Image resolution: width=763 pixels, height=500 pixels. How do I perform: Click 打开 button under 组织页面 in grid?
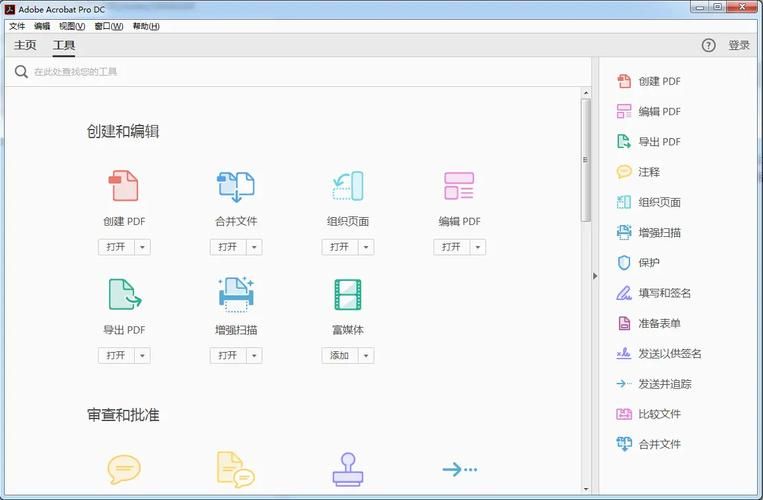(340, 247)
